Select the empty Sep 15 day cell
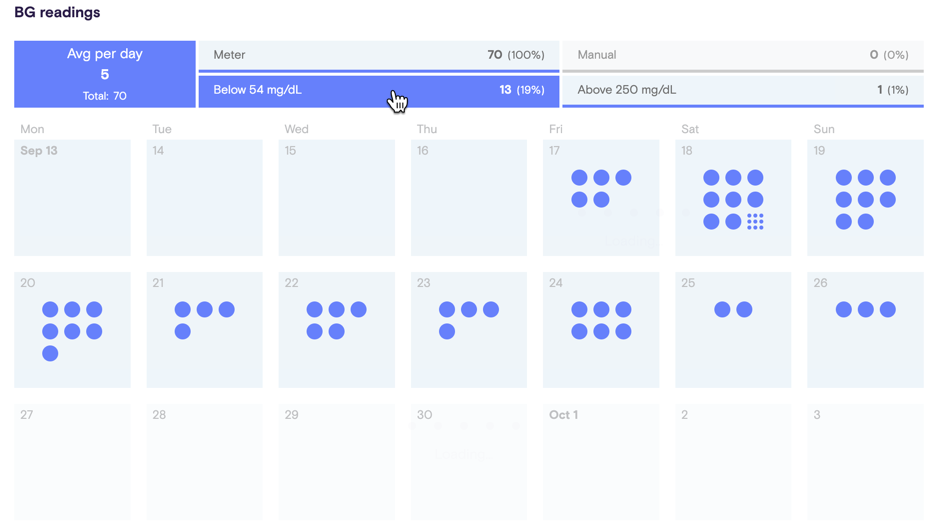The height and width of the screenshot is (532, 937). pyautogui.click(x=336, y=198)
